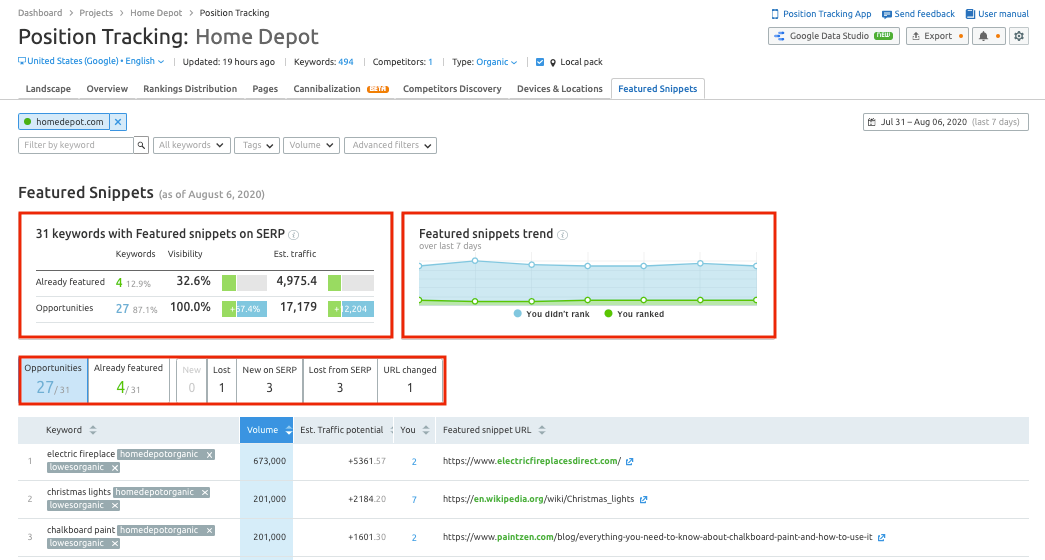Click the electricfireplacesdirect.com URL
The height and width of the screenshot is (560, 1045).
point(532,461)
